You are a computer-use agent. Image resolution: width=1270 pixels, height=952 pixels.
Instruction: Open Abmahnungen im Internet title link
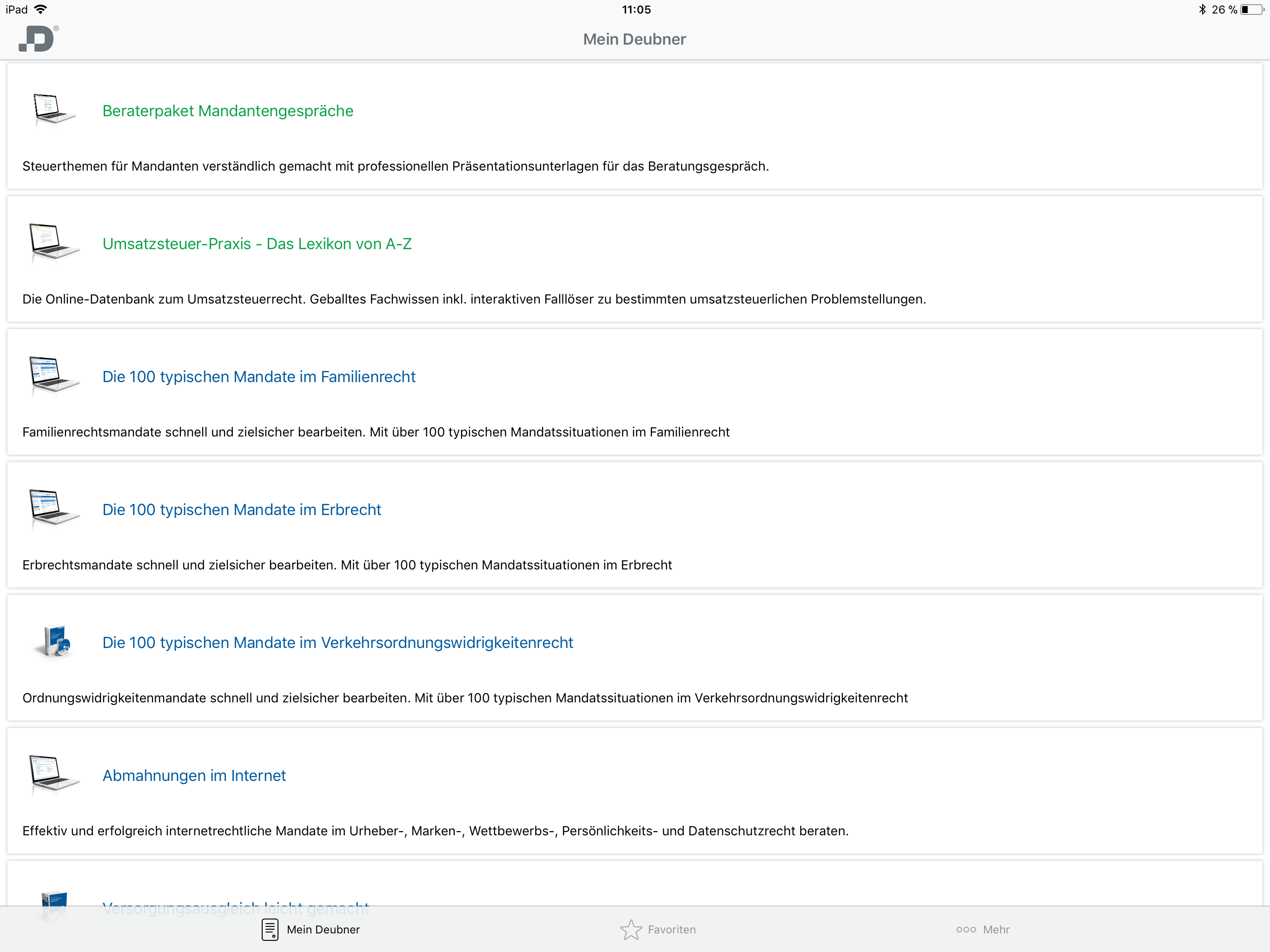click(x=194, y=776)
